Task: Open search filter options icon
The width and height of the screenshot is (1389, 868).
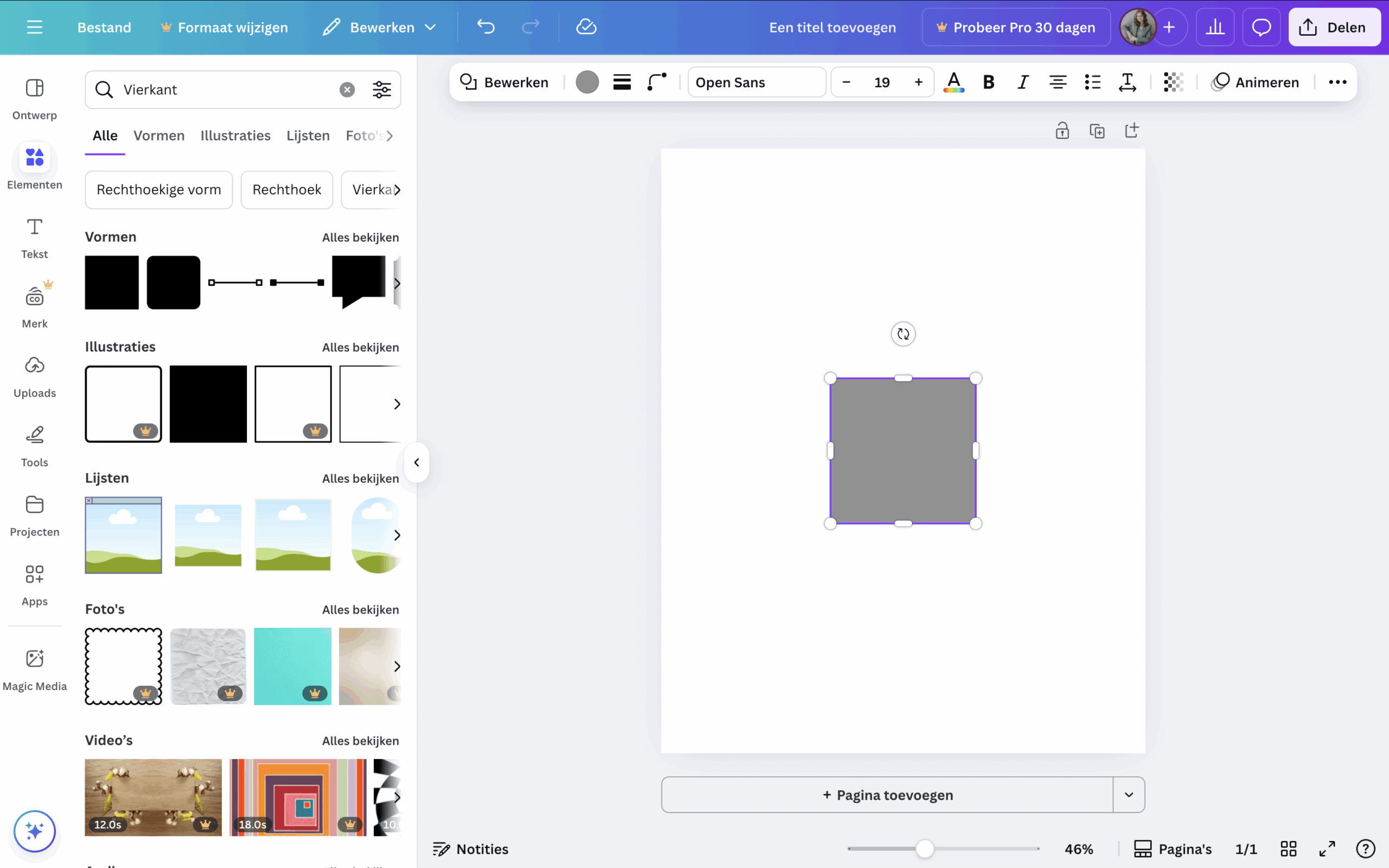Action: click(381, 90)
